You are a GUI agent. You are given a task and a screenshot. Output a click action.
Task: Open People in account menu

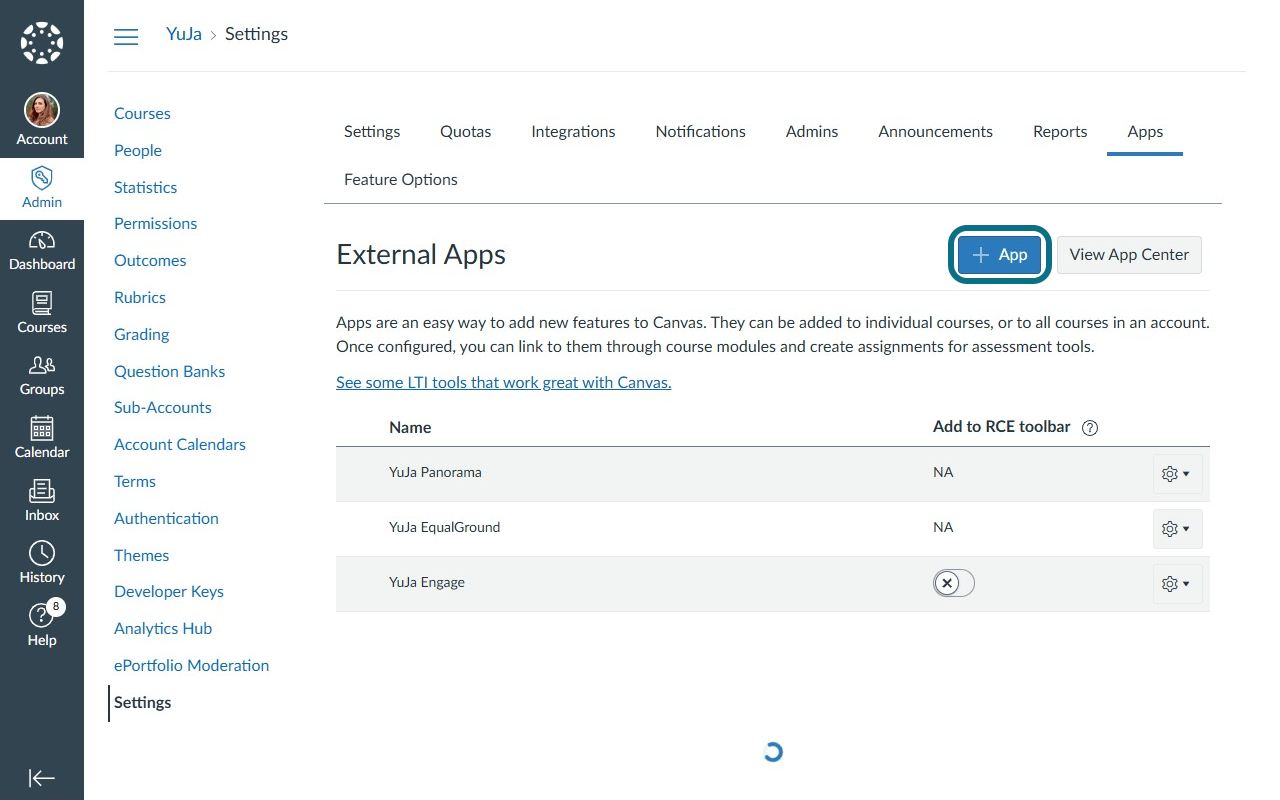pyautogui.click(x=138, y=151)
